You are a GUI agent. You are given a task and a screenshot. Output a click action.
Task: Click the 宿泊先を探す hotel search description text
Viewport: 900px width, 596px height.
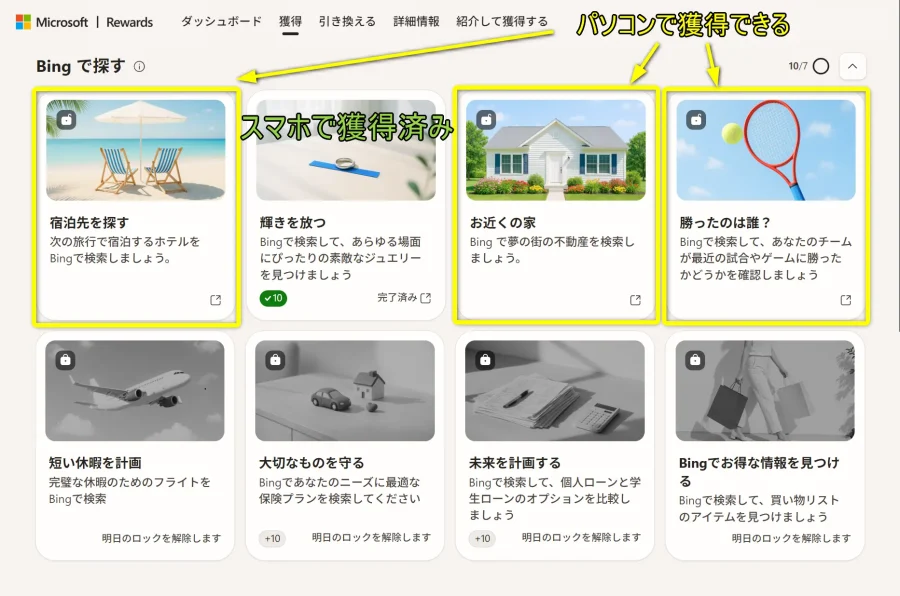click(125, 250)
